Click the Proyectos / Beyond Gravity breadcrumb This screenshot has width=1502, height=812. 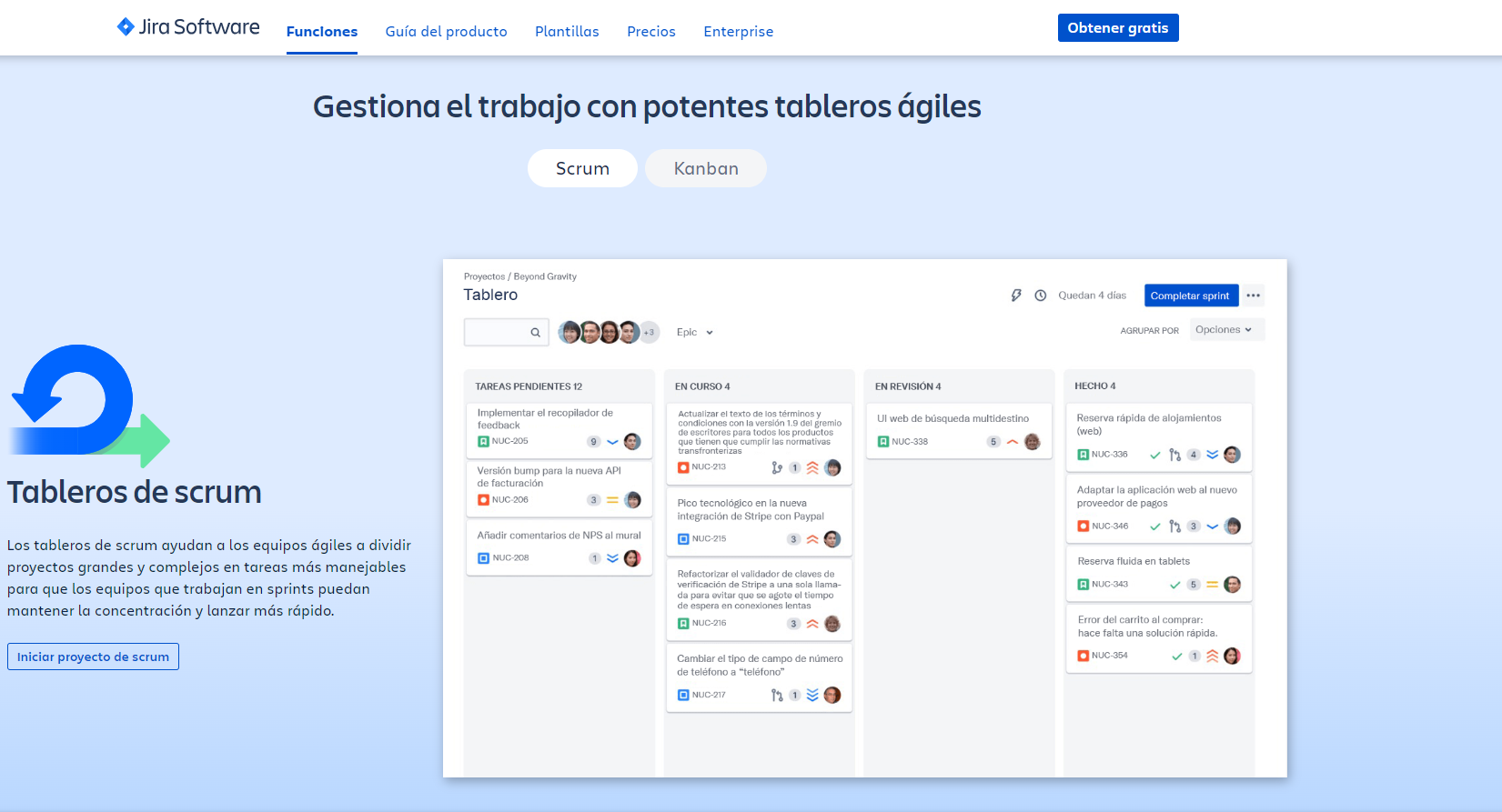click(520, 276)
